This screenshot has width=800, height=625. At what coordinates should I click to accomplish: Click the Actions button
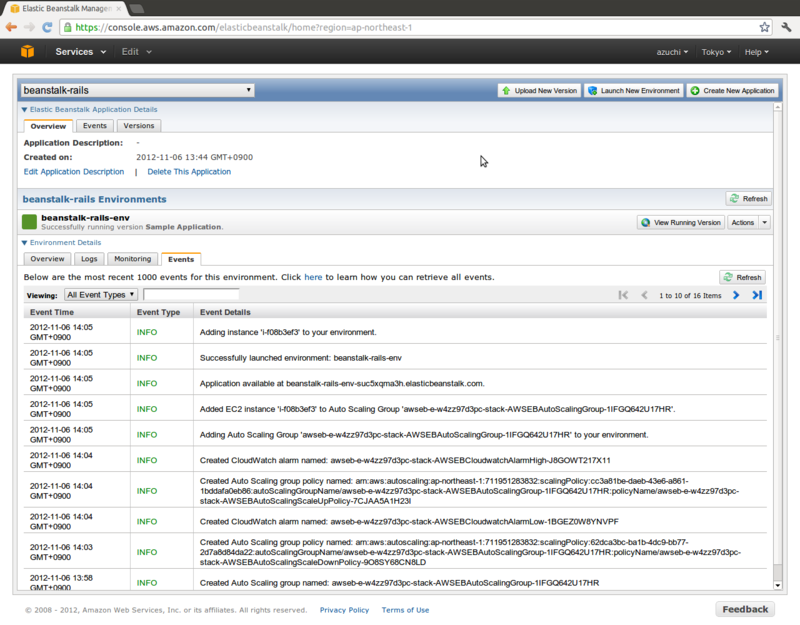pyautogui.click(x=742, y=222)
